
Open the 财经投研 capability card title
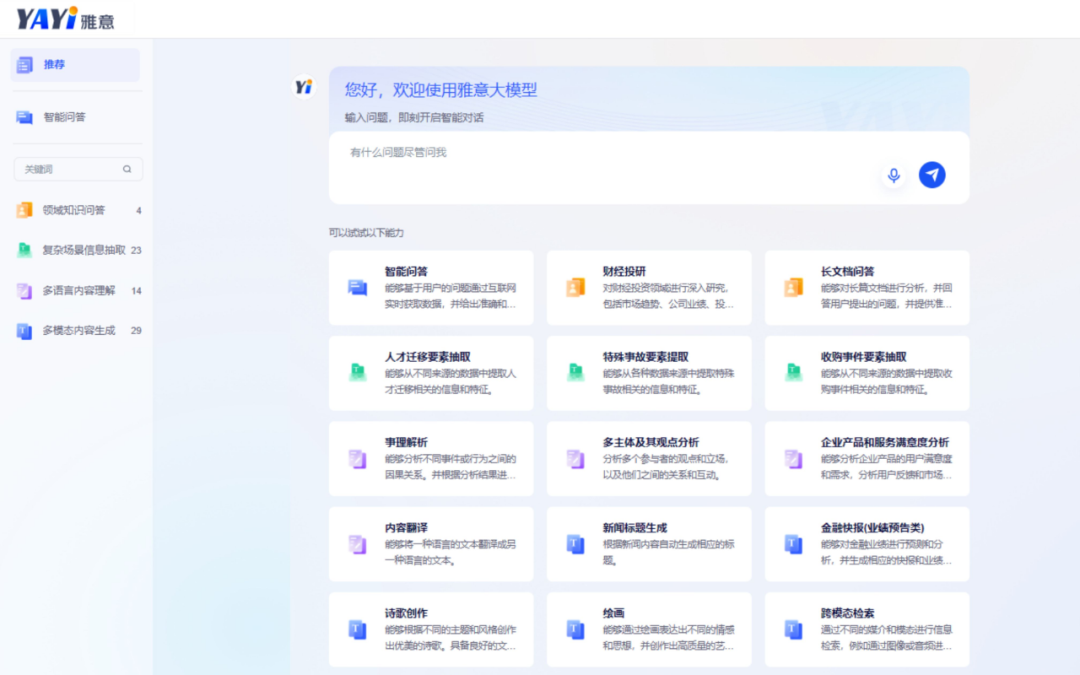click(624, 271)
